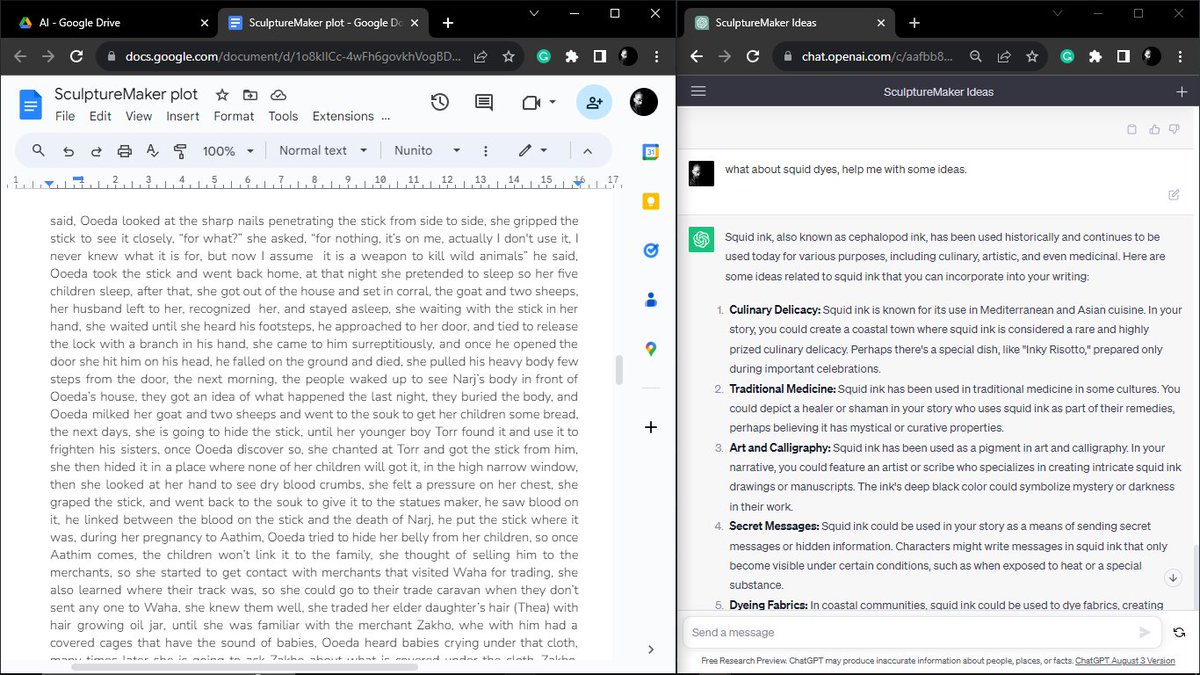Screen dimensions: 1200x675
Task: Click the send message arrow button
Action: click(1145, 632)
